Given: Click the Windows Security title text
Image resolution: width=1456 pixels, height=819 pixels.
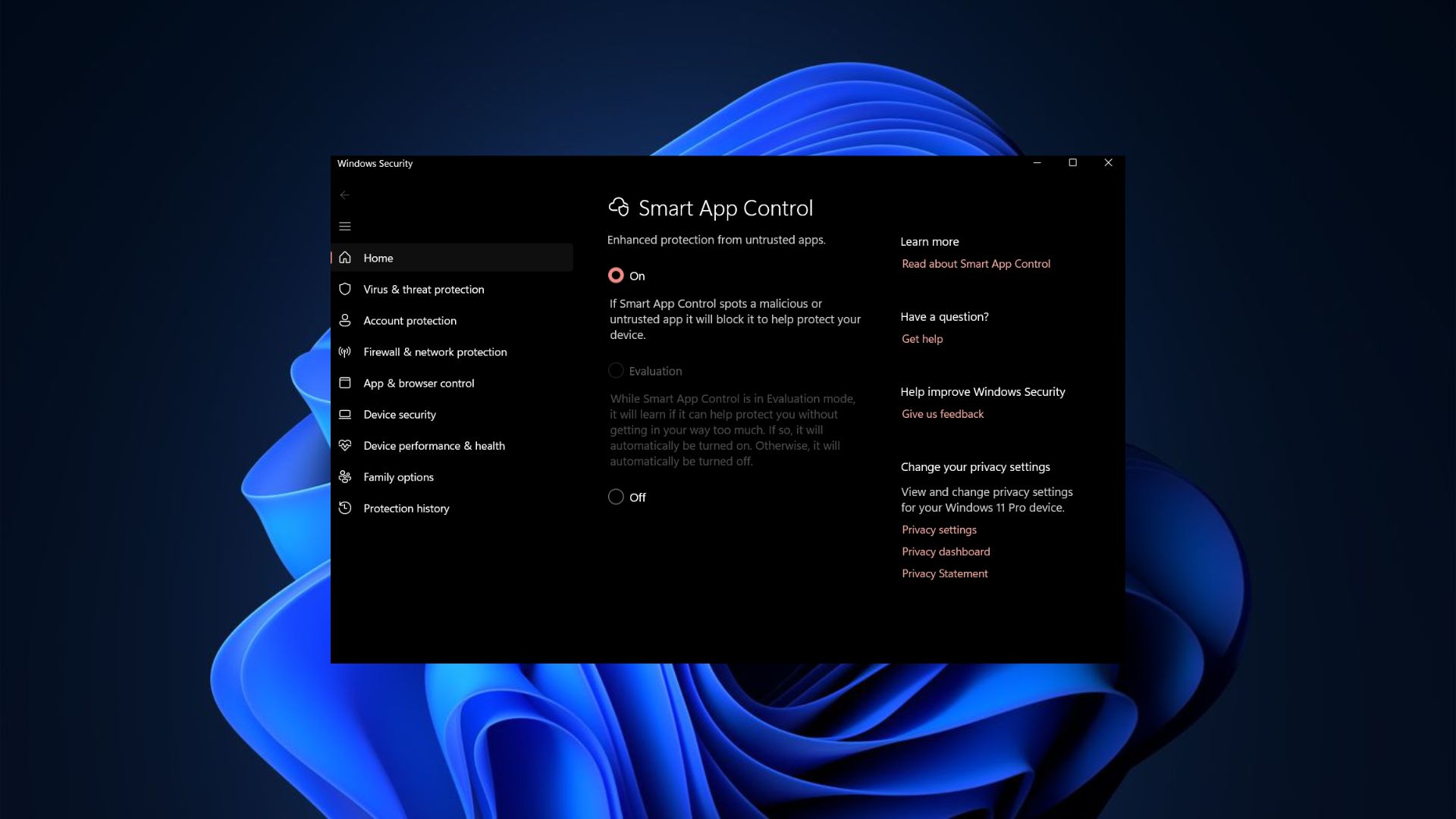Looking at the screenshot, I should click(x=375, y=163).
